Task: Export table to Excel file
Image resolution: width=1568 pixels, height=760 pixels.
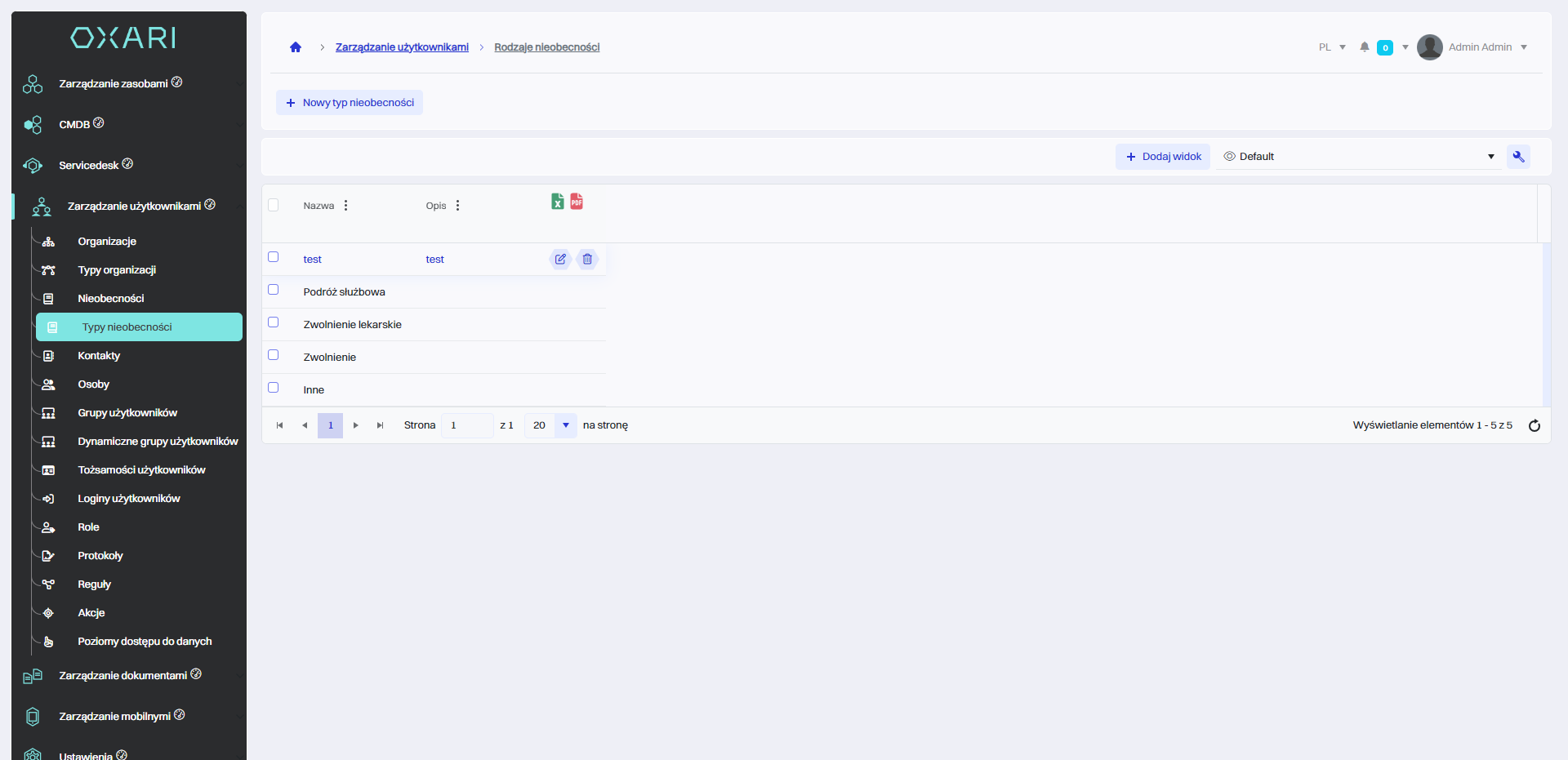Action: click(557, 202)
